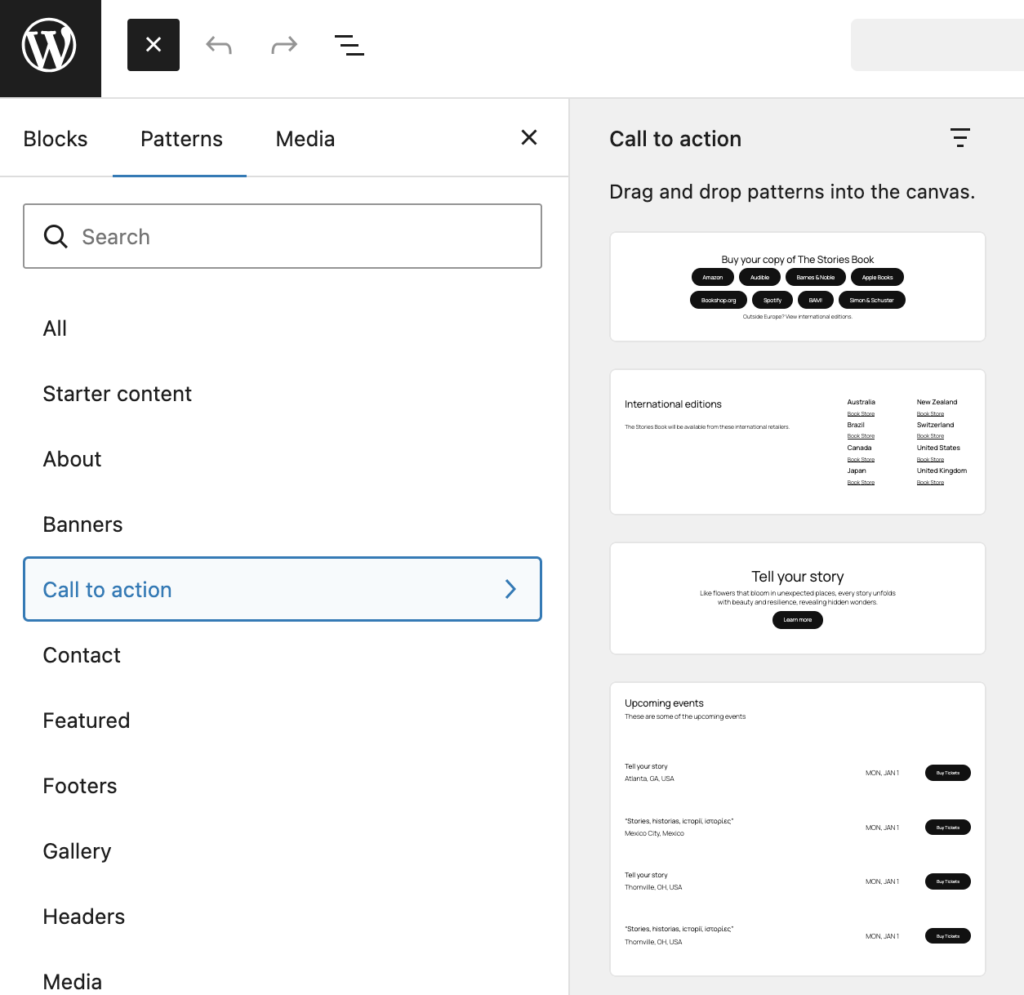Open the Gallery pattern category

(x=77, y=851)
